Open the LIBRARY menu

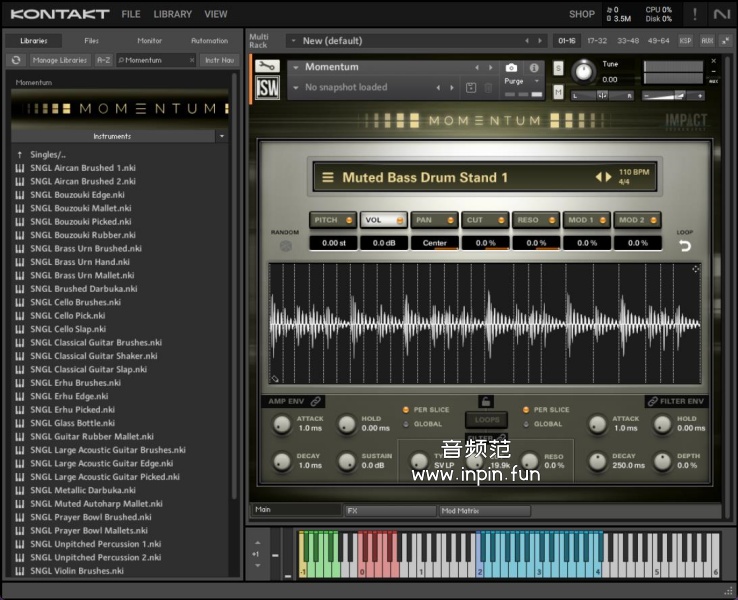point(172,15)
